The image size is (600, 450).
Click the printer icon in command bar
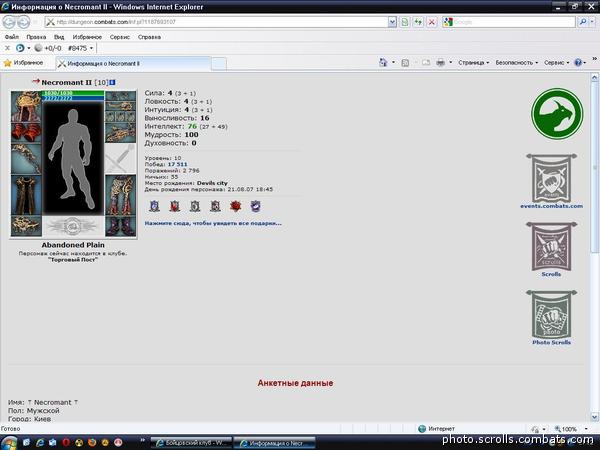click(x=440, y=63)
